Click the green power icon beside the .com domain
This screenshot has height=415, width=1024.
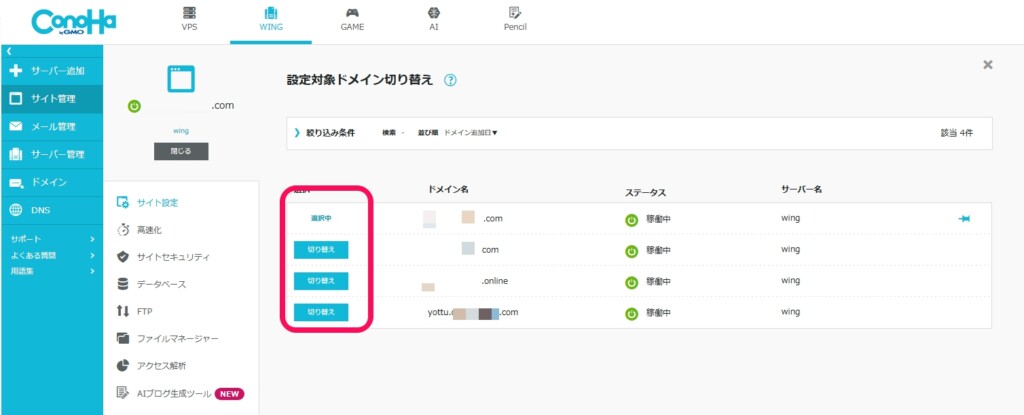coord(134,106)
